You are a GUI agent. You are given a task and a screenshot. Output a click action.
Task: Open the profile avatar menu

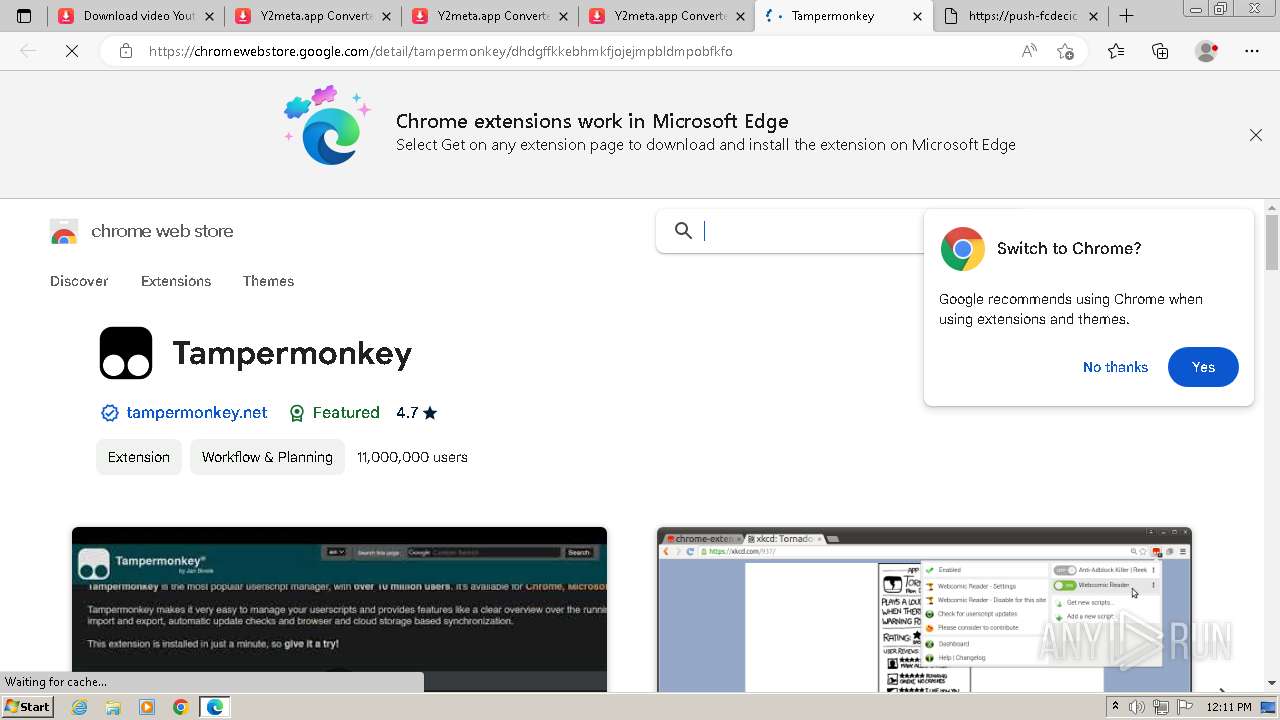click(x=1207, y=51)
